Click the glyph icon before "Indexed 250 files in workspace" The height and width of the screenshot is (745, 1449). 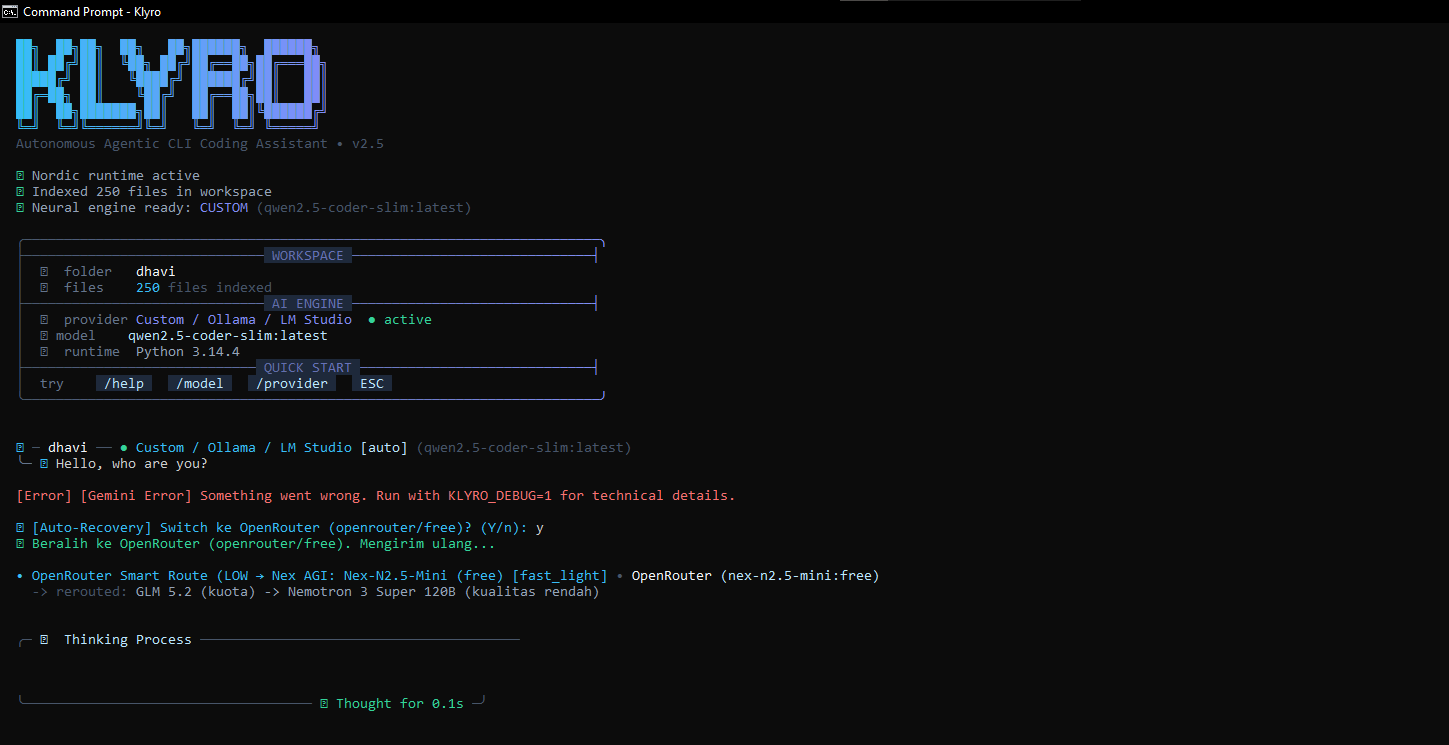pos(20,192)
